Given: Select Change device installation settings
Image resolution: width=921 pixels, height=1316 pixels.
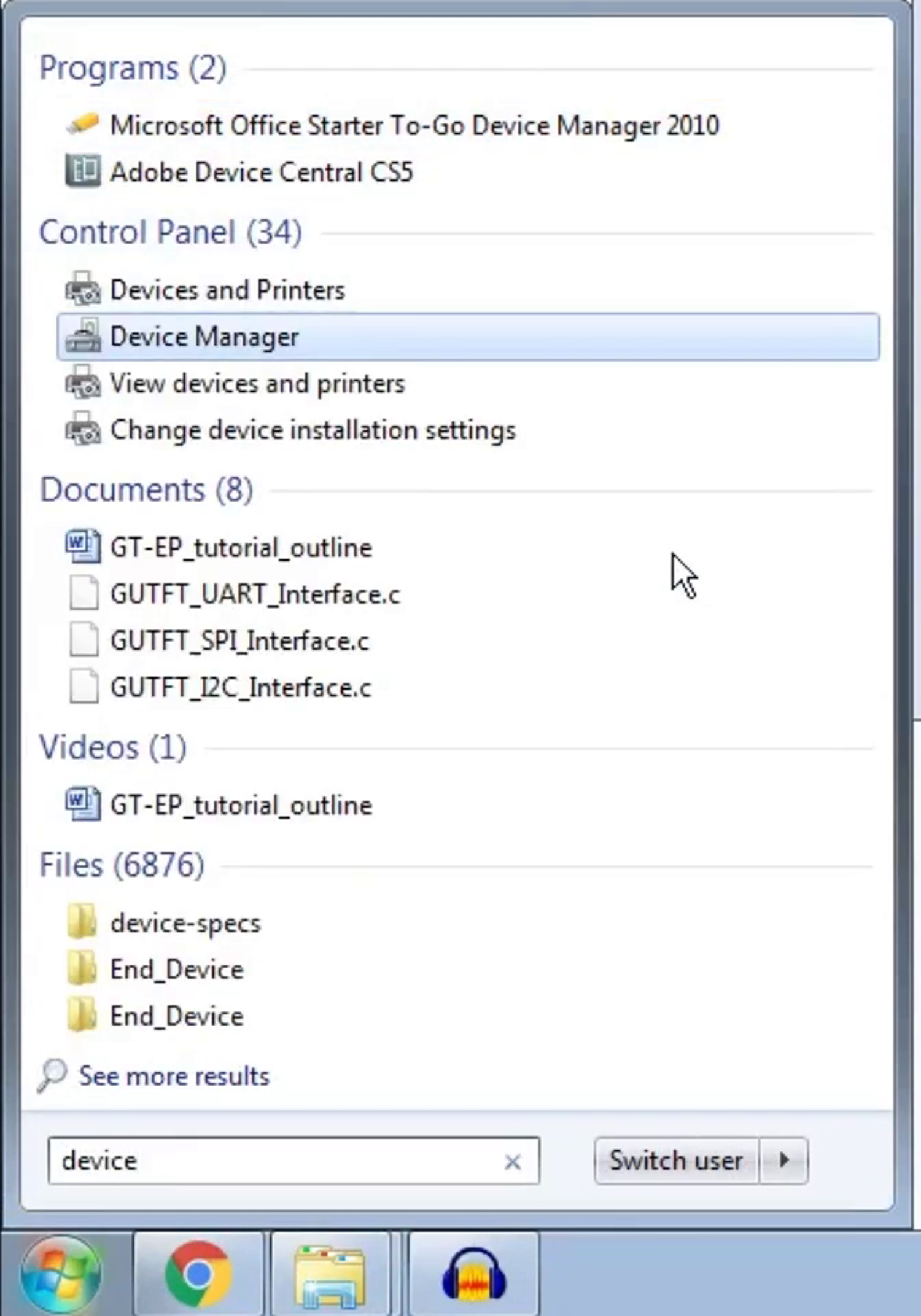Looking at the screenshot, I should tap(313, 430).
